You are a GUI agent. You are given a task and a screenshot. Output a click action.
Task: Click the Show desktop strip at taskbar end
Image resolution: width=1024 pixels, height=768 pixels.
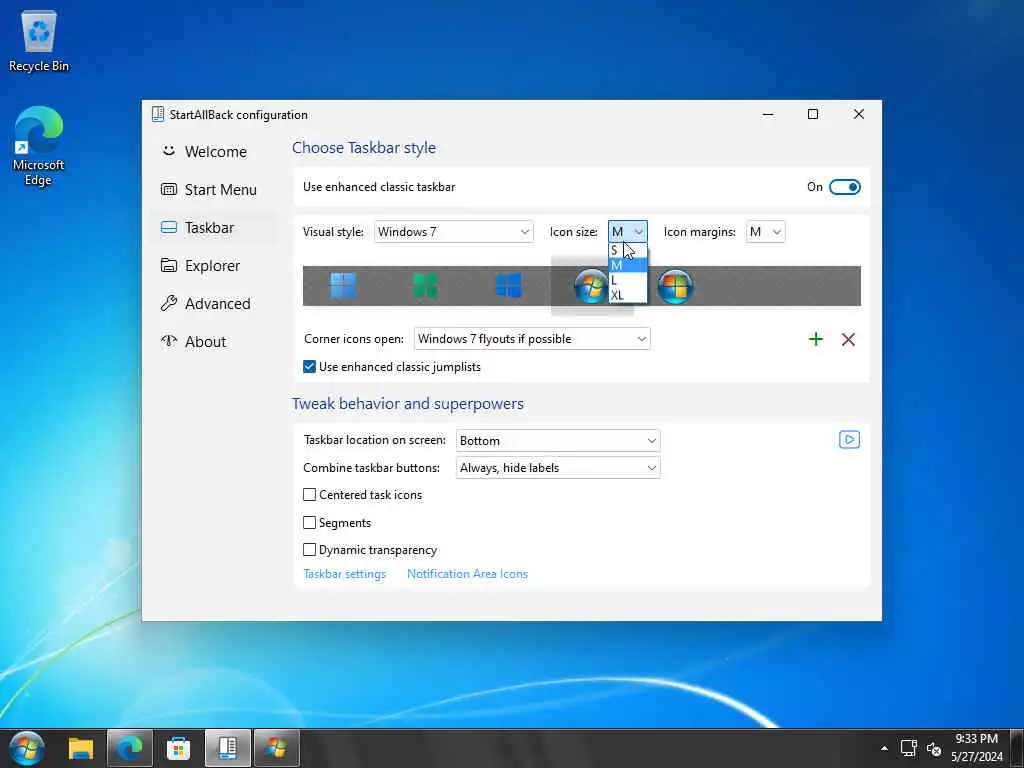[x=1017, y=748]
